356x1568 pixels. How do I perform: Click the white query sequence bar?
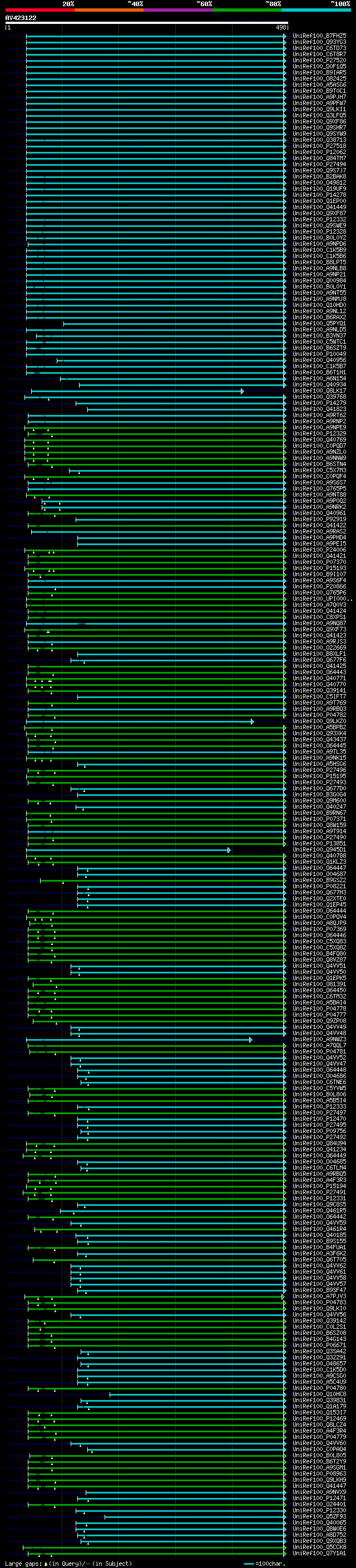(x=147, y=22)
